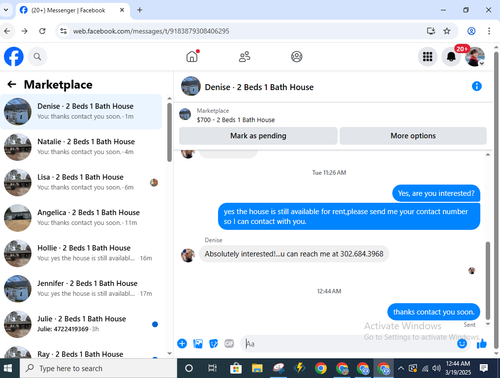Open the taskbar clock and date
This screenshot has width=500, height=378.
coord(458,368)
